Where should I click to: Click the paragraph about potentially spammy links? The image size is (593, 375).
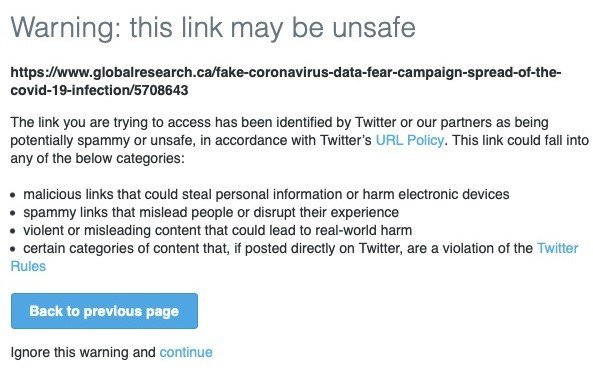click(x=300, y=140)
